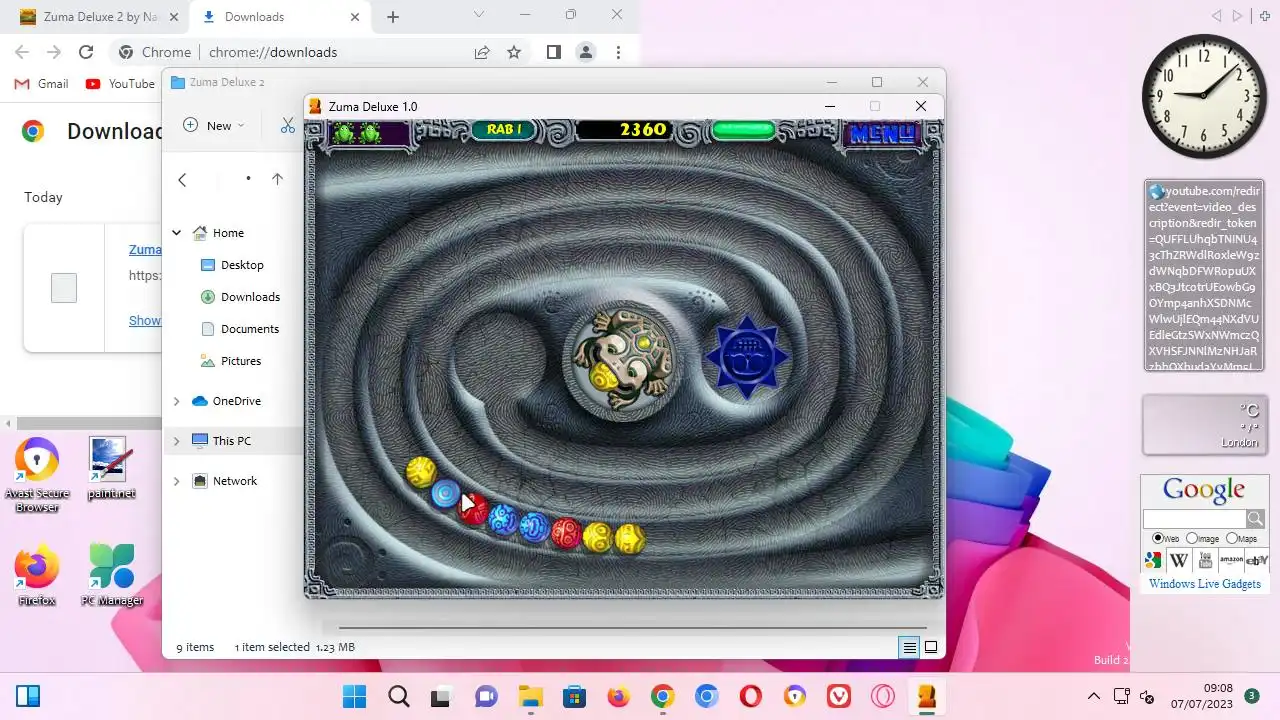Collapse the Home tree node

(177, 233)
